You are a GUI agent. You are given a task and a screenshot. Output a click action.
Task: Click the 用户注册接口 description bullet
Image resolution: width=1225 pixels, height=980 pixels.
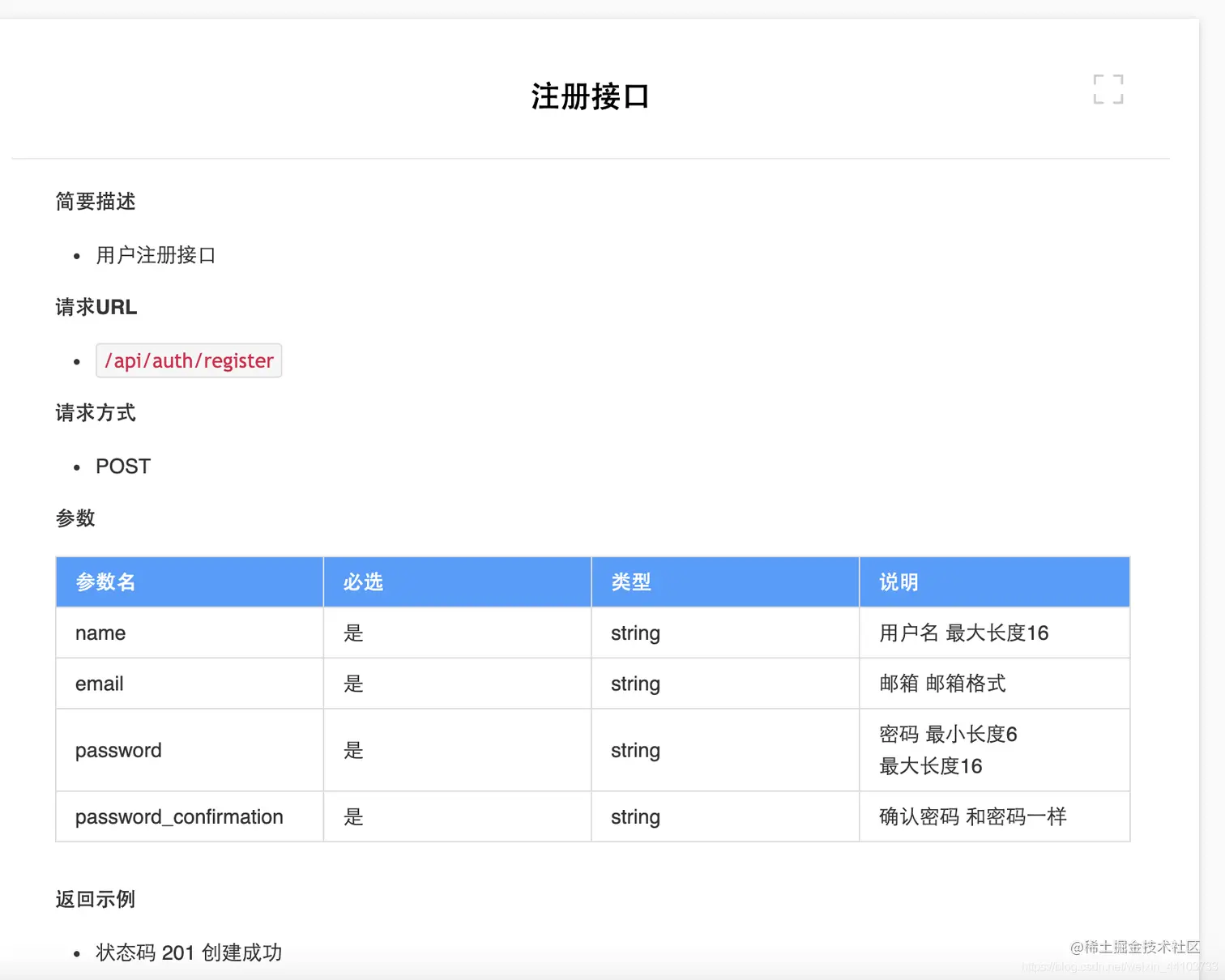tap(156, 255)
